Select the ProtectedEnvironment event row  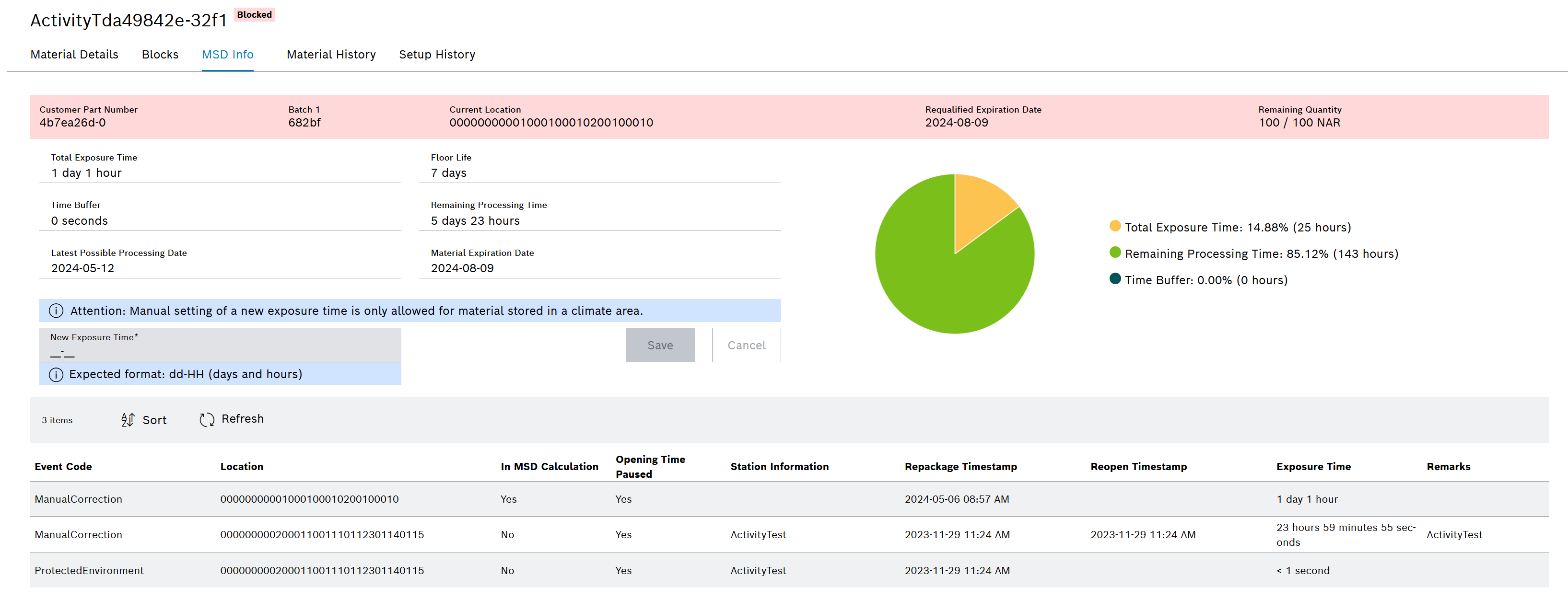pos(789,570)
